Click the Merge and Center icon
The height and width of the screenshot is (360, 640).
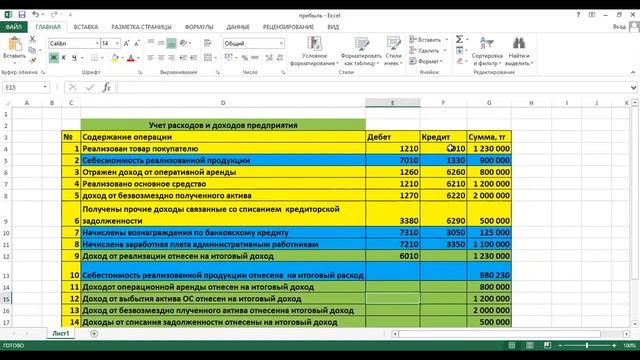click(x=208, y=58)
